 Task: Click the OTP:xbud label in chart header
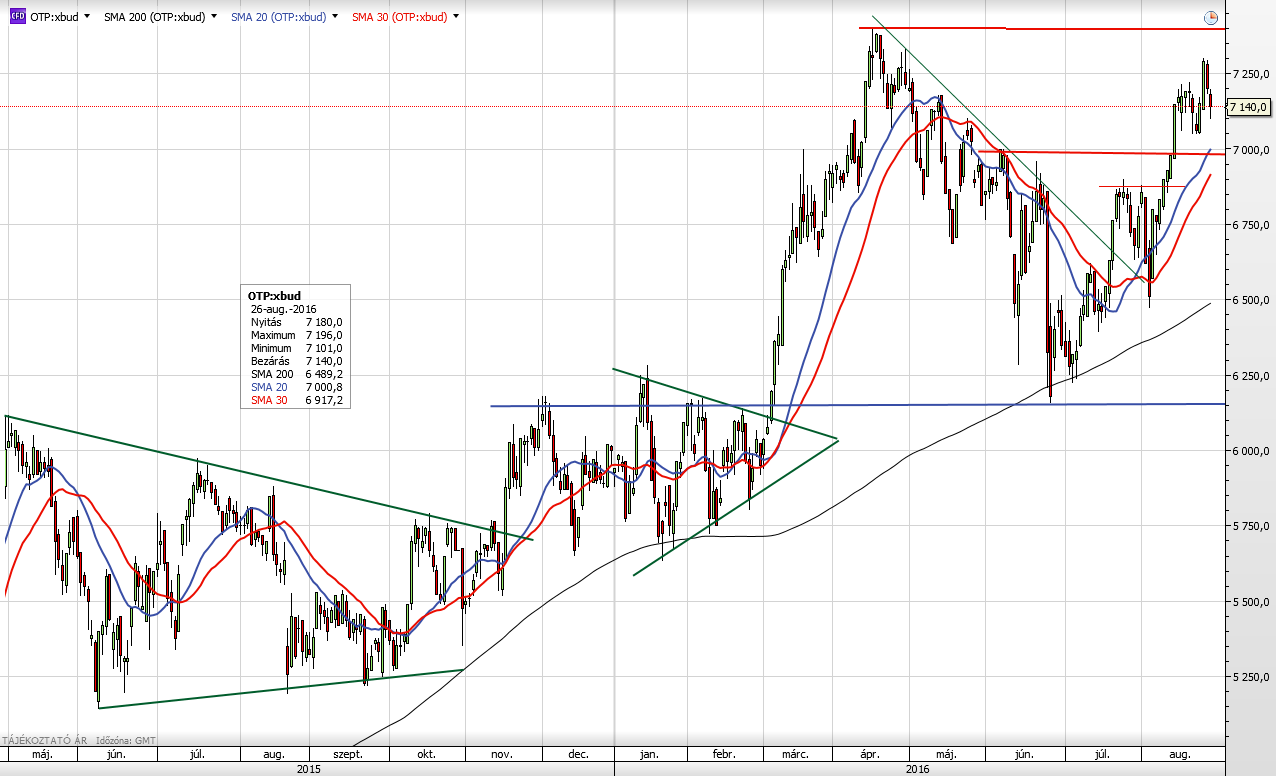(54, 17)
